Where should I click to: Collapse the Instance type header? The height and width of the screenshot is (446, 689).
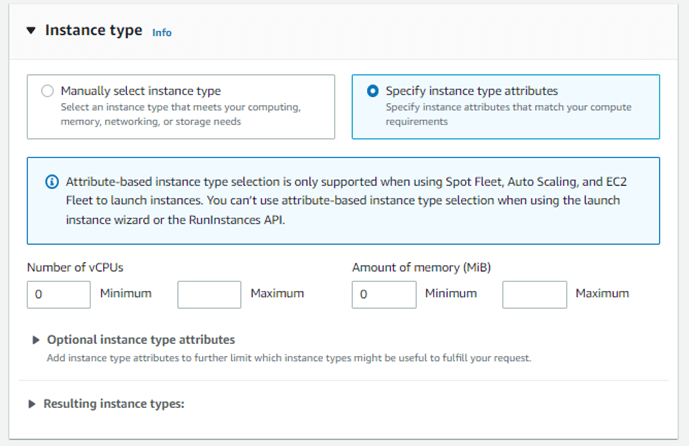click(94, 30)
